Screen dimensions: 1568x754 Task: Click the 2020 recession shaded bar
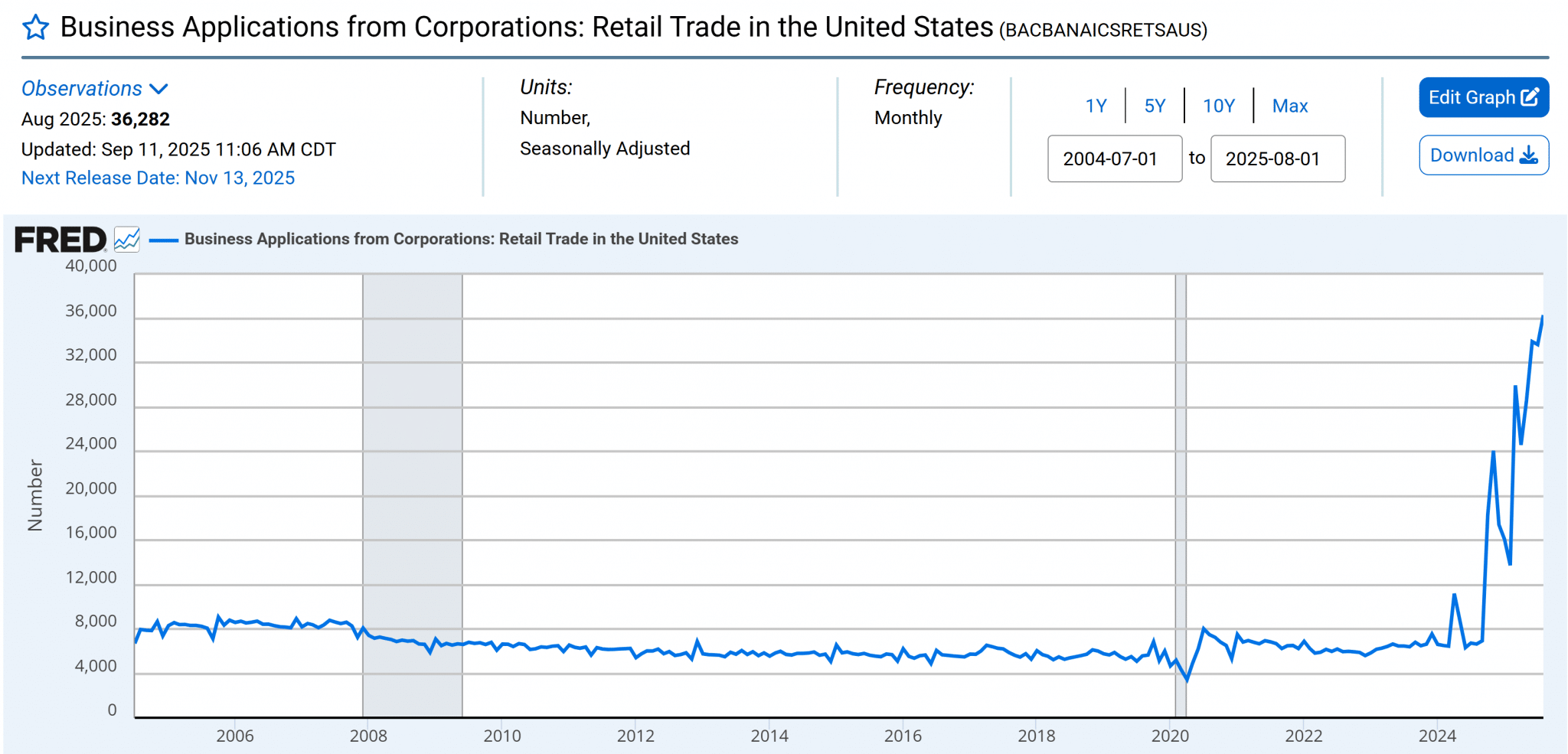coord(1181,459)
